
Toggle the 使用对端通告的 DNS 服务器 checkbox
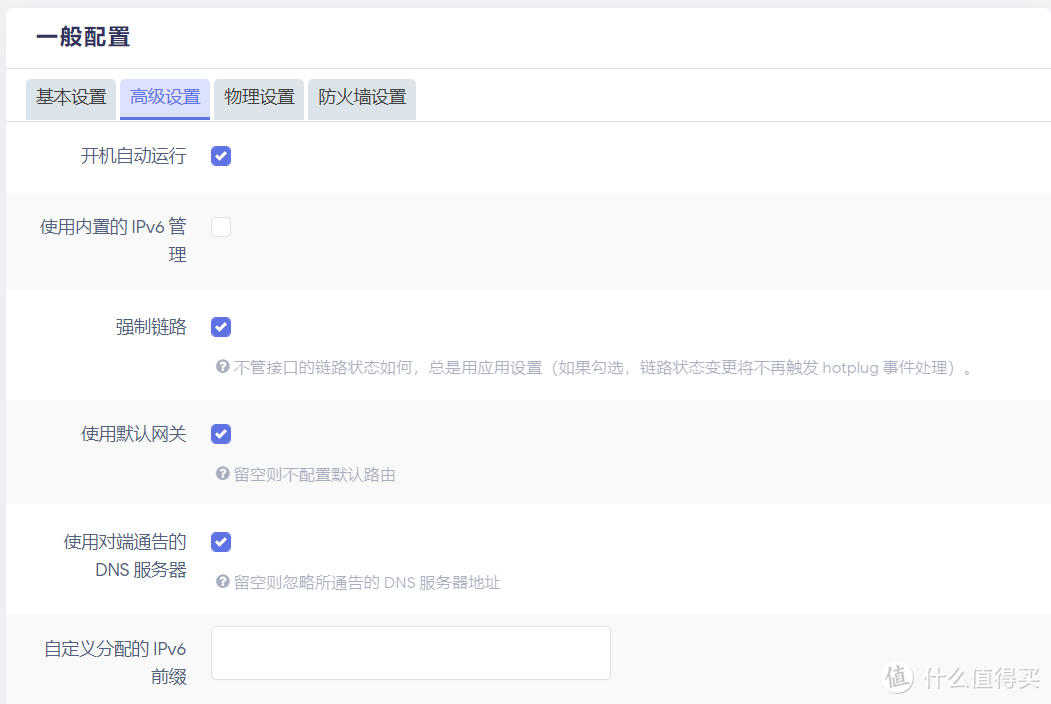(220, 542)
